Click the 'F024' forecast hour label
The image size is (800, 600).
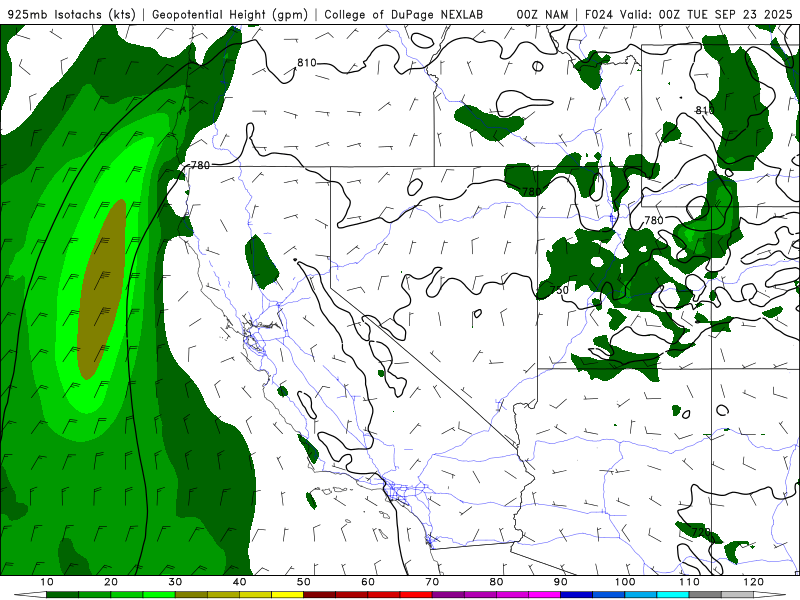tap(599, 15)
